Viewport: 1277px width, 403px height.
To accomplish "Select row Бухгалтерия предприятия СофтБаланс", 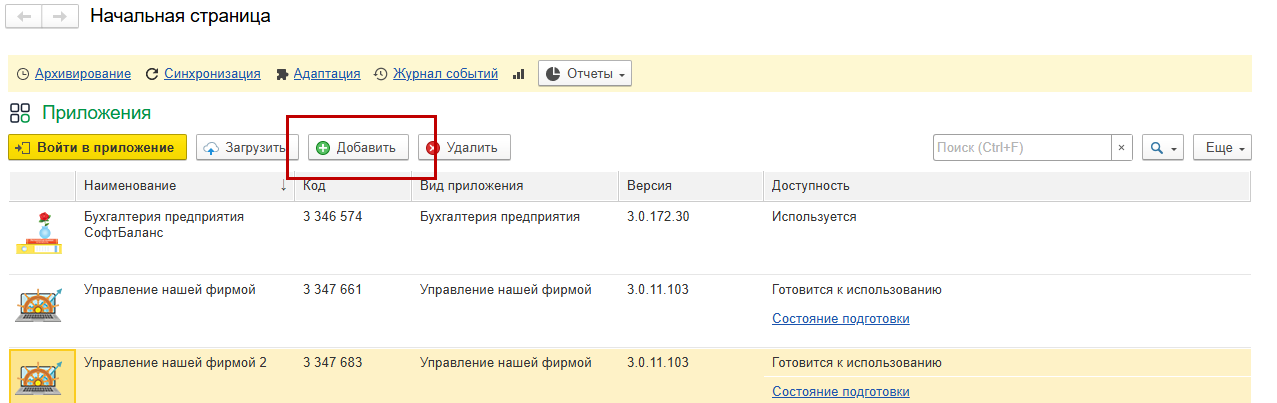I will coord(630,237).
